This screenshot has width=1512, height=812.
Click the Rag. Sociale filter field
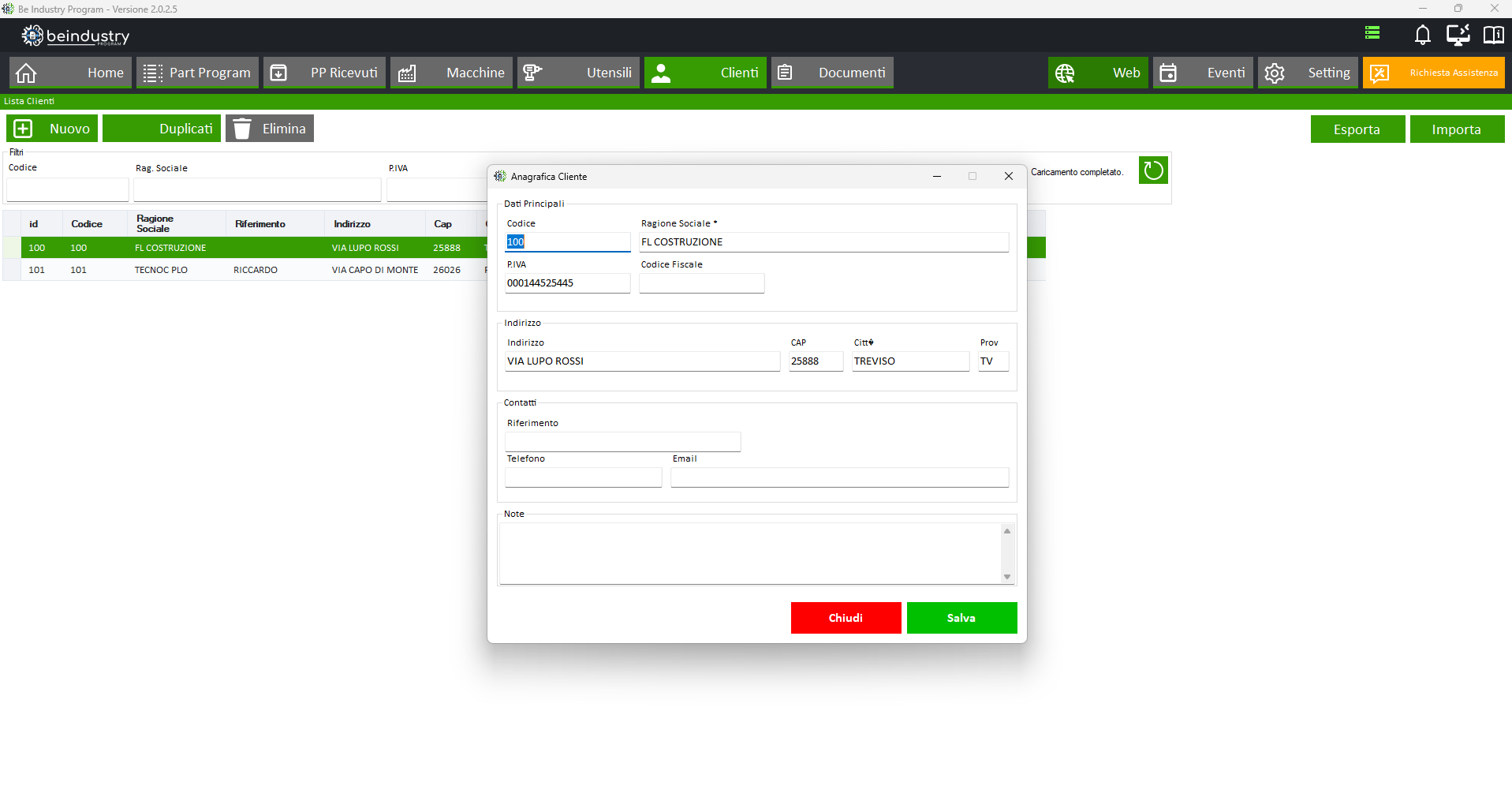click(x=257, y=189)
